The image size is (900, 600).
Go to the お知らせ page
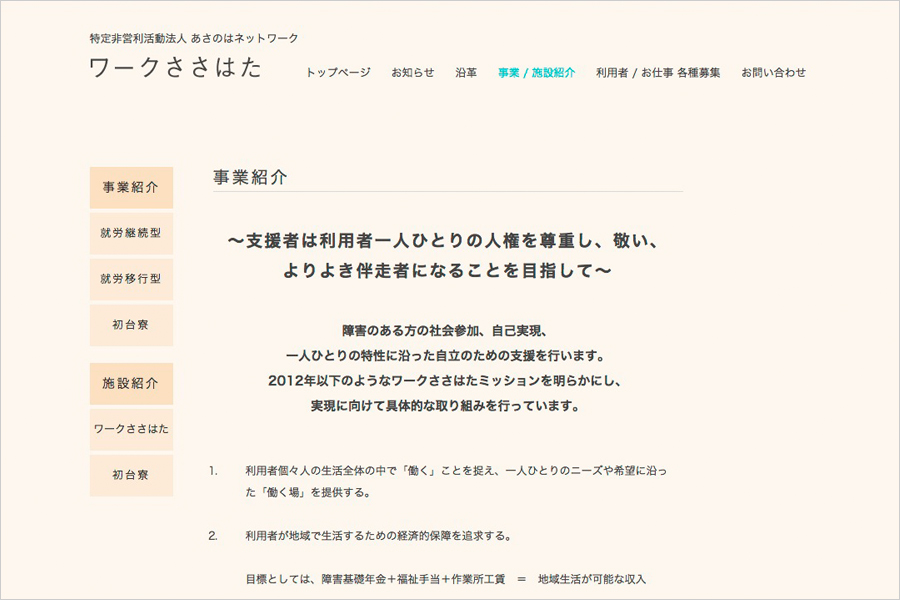(413, 73)
